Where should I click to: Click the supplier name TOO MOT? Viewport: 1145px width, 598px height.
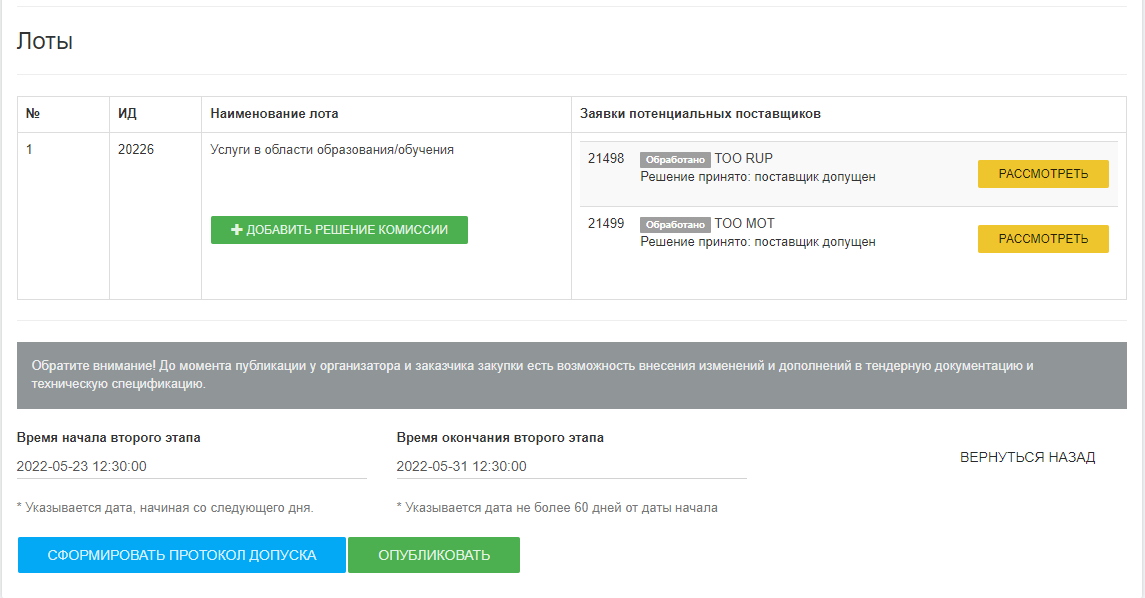(744, 224)
